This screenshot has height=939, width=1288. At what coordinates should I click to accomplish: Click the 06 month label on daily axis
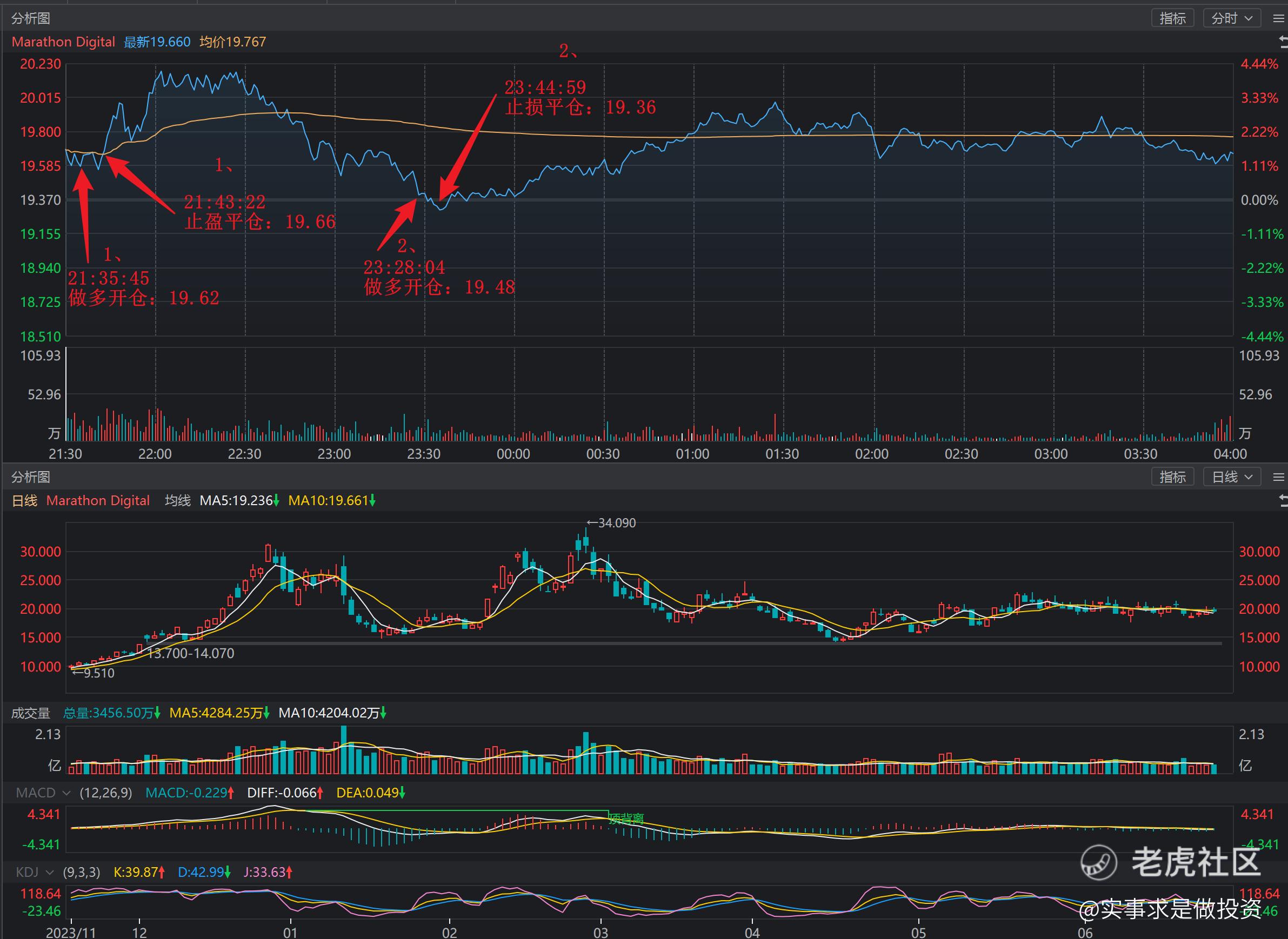(1085, 933)
